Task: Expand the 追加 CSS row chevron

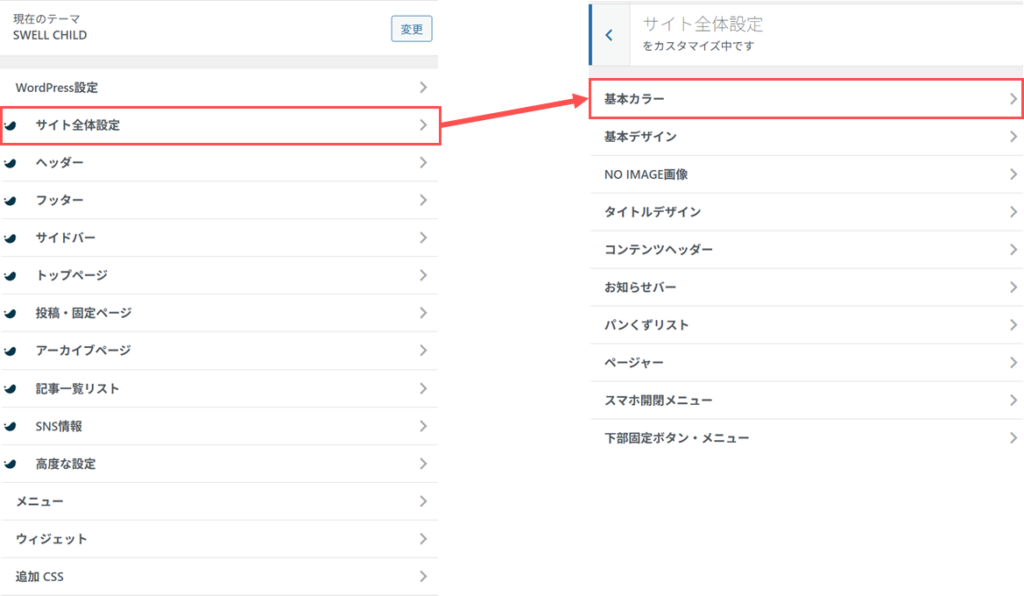Action: coord(423,577)
